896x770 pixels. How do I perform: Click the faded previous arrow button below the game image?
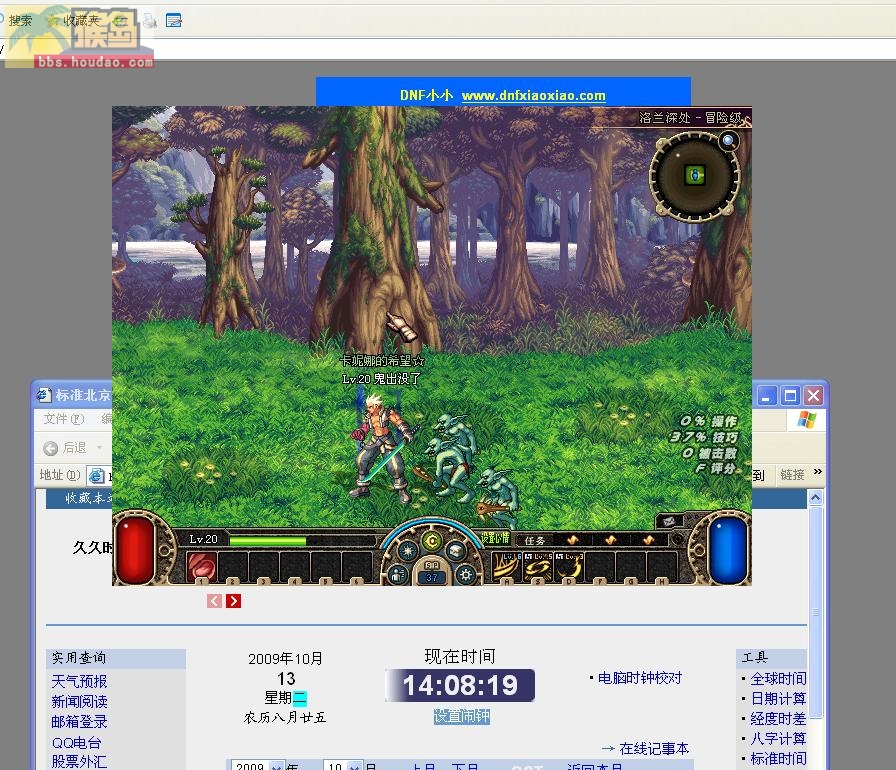[214, 601]
